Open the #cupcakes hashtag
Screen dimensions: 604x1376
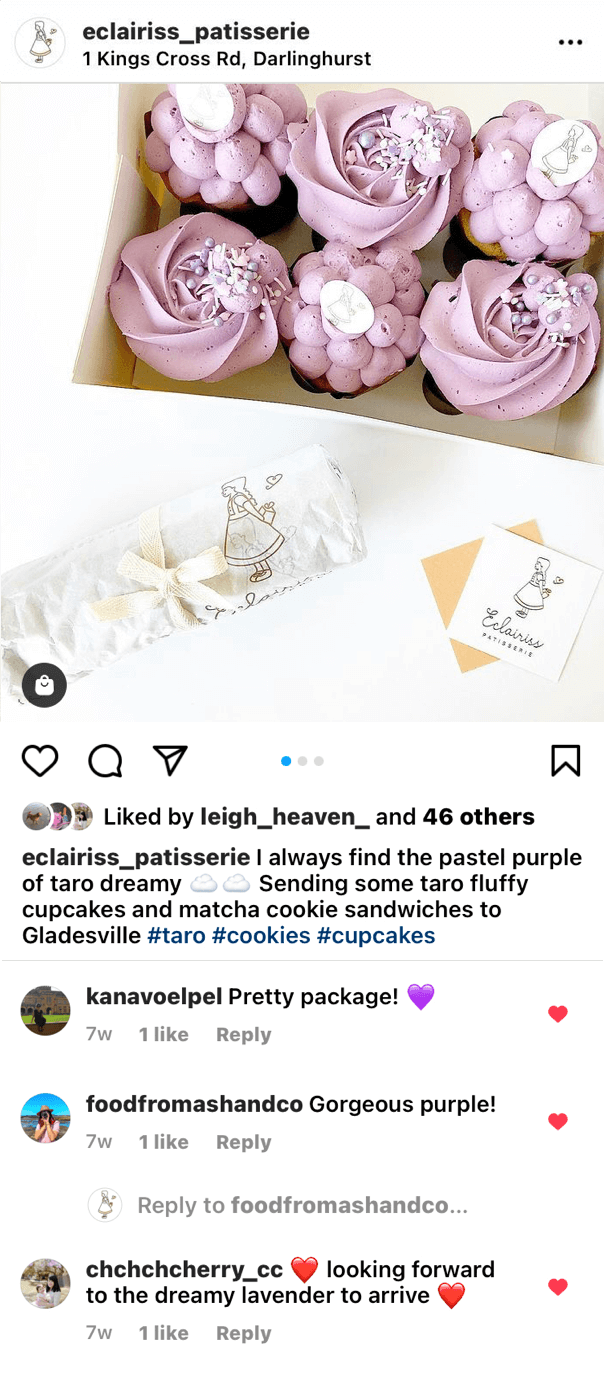(376, 936)
